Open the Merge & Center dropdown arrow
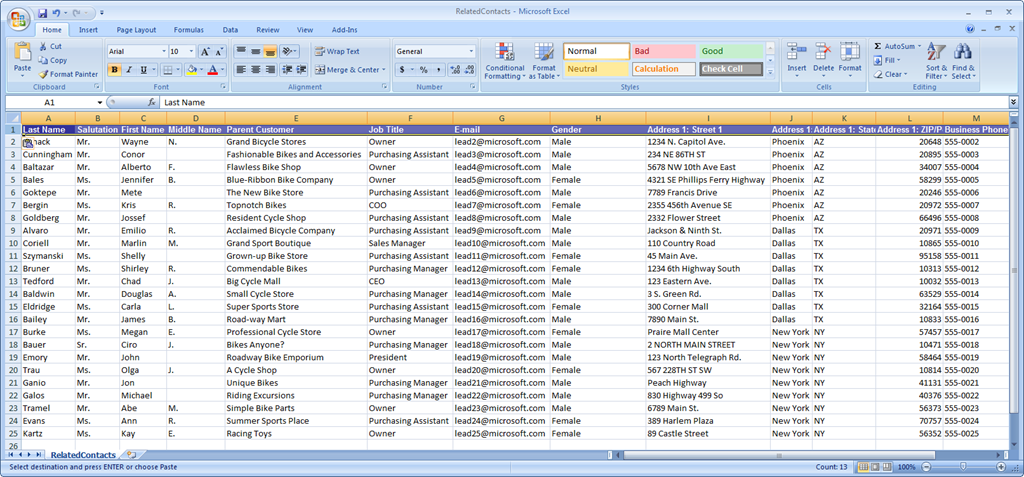Screen dimensions: 1024x477 383,70
